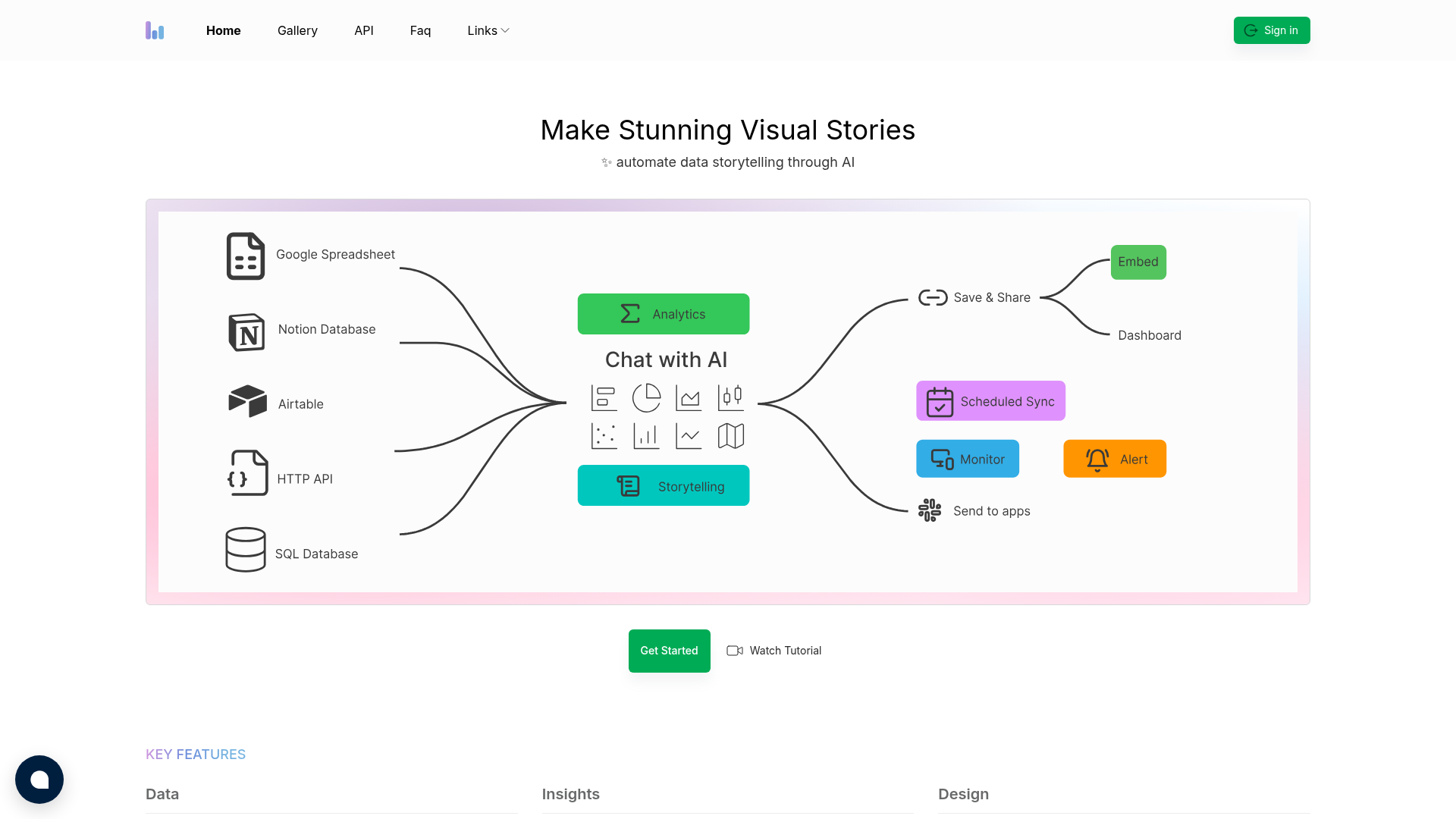The image size is (1456, 819).
Task: Click the Save & Share link icon
Action: click(933, 297)
